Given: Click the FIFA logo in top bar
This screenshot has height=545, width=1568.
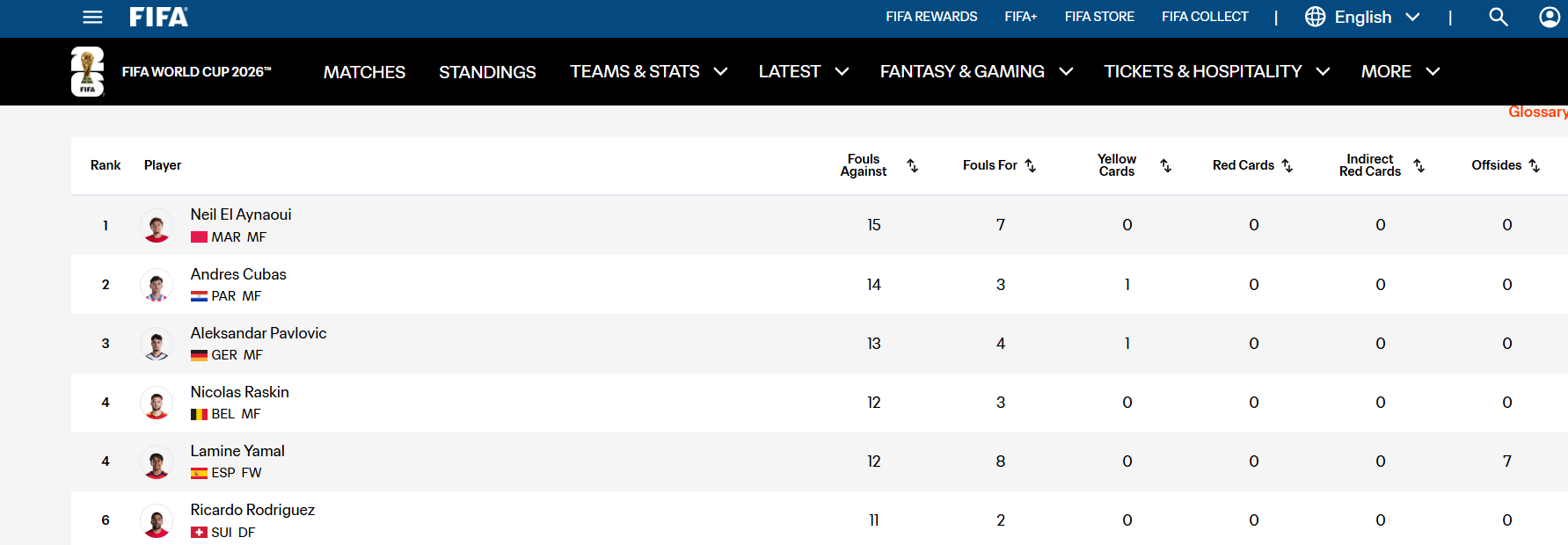Looking at the screenshot, I should (158, 17).
